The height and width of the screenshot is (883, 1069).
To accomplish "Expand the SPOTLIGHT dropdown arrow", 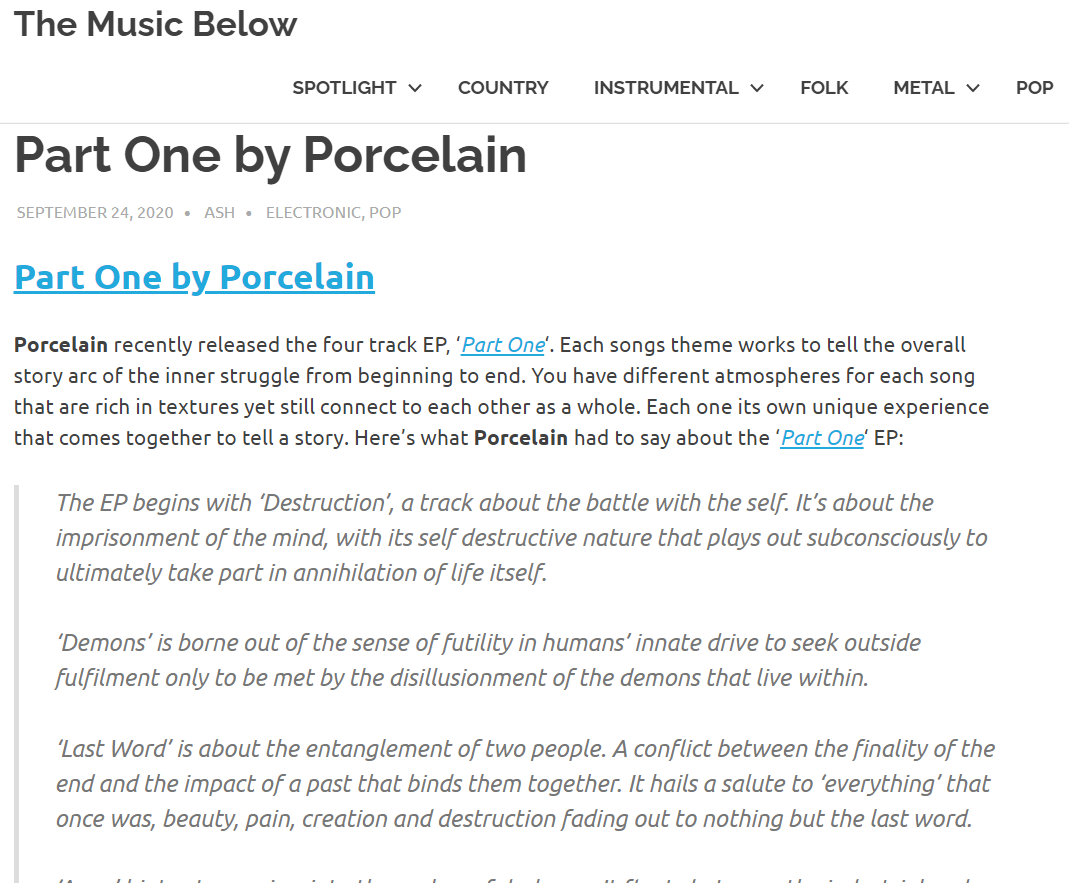I will [417, 88].
